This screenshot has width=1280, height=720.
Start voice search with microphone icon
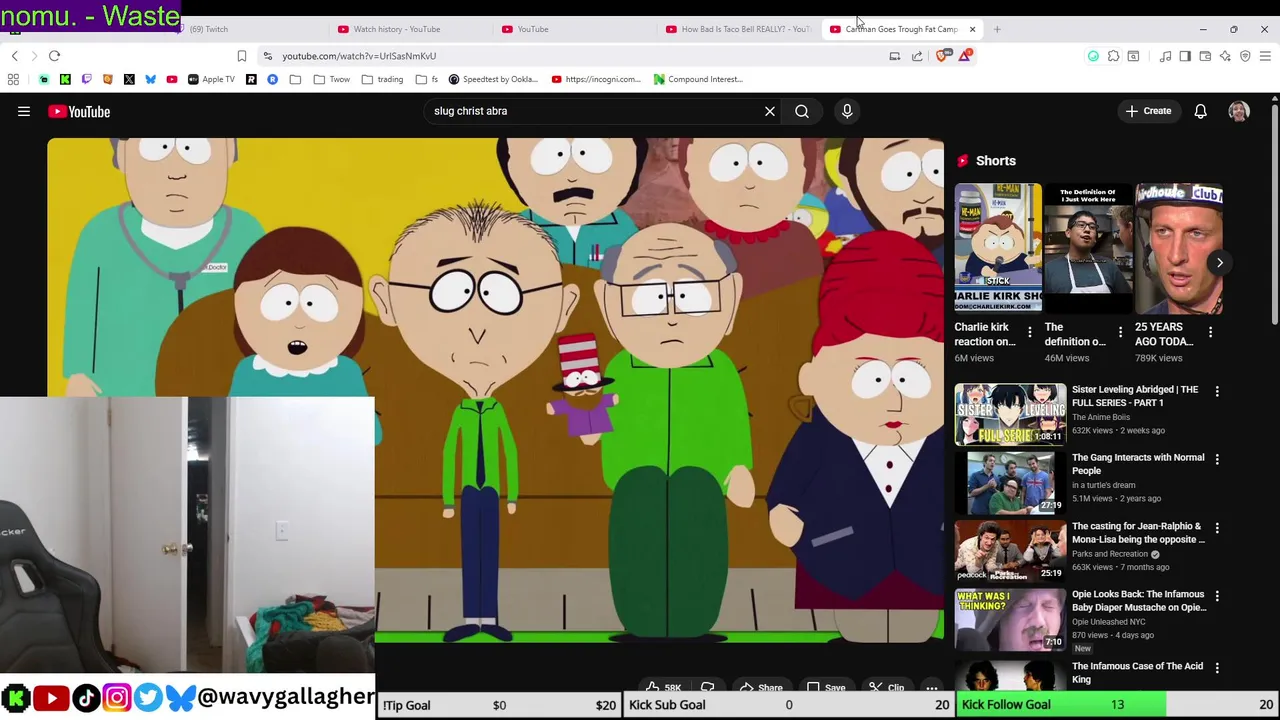click(x=847, y=111)
